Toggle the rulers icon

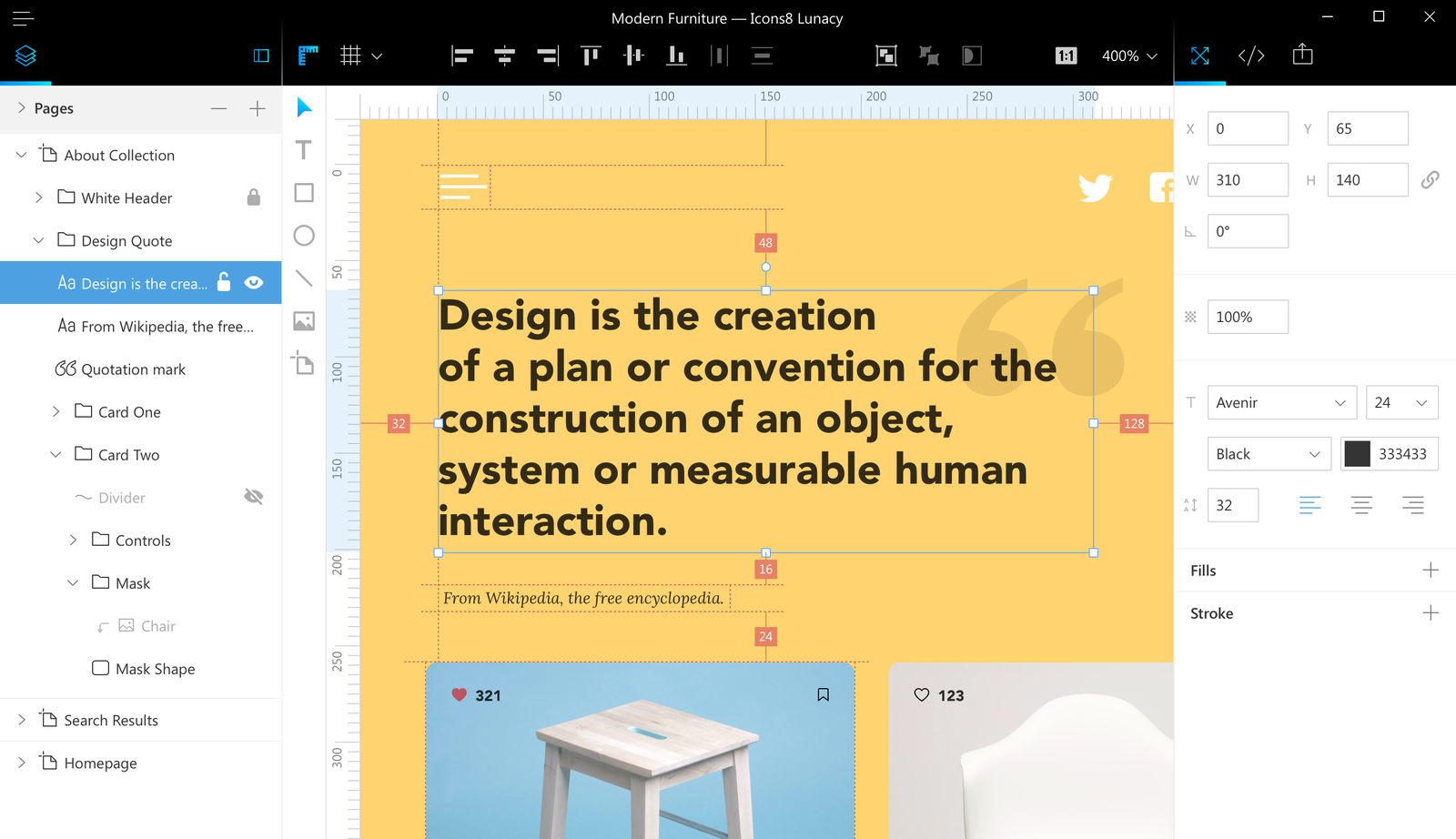tap(307, 56)
